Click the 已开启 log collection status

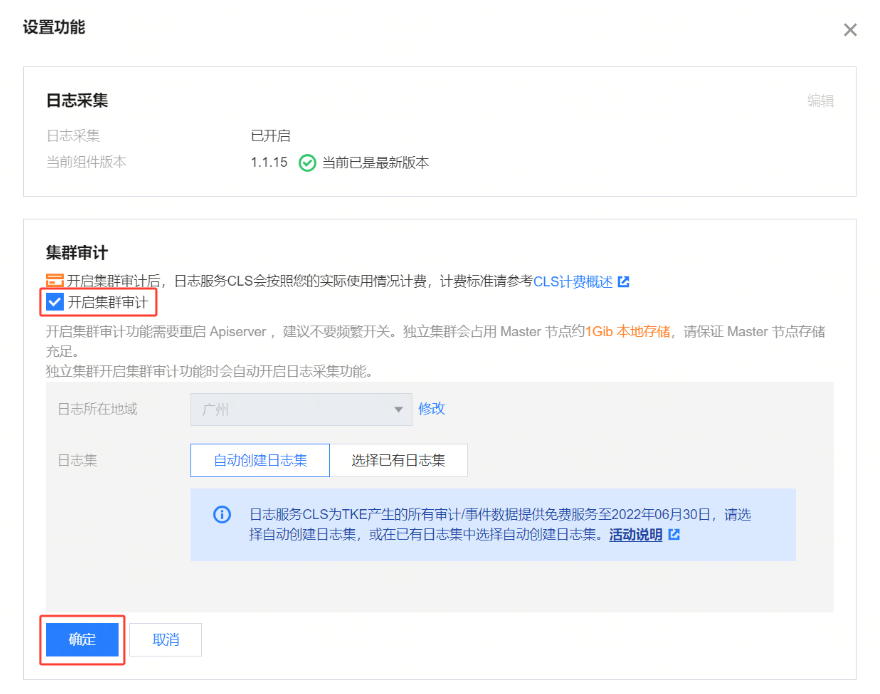click(270, 135)
